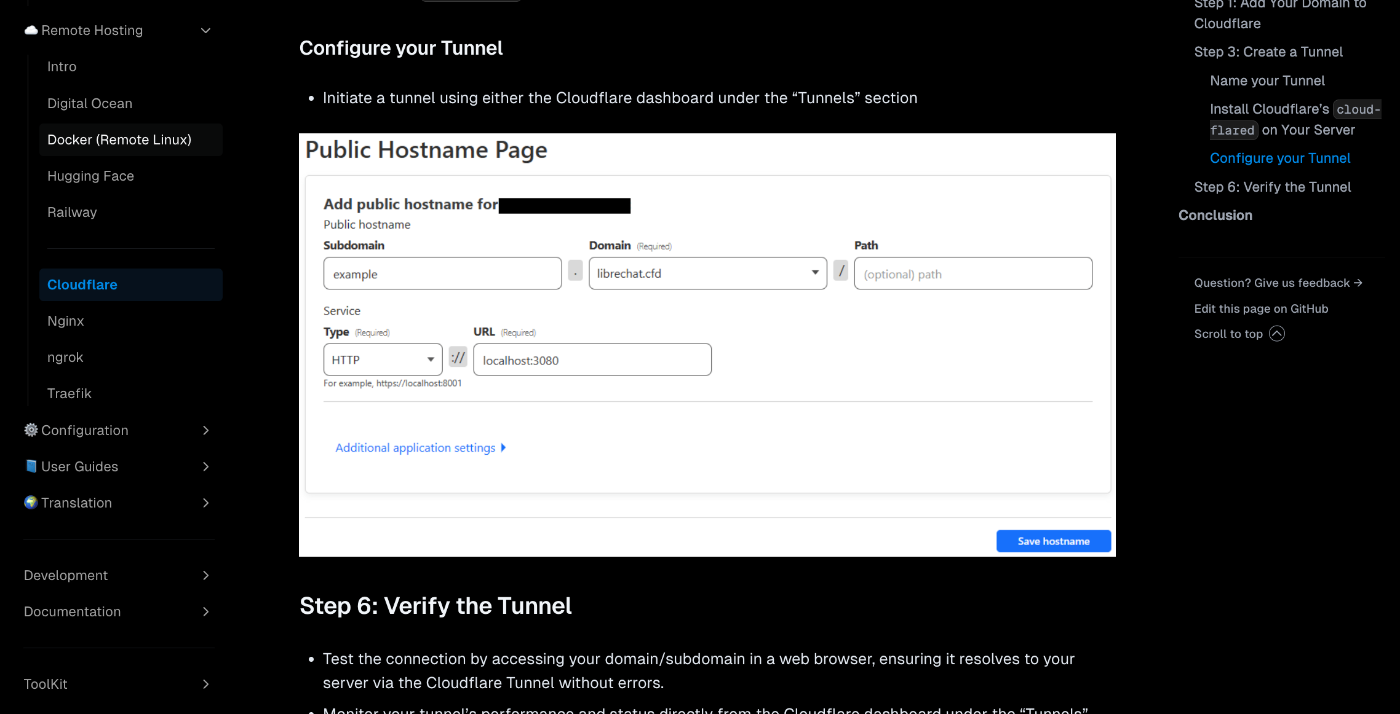Open the librechat.cfd Domain dropdown
This screenshot has height=714, width=1400.
pyautogui.click(x=707, y=274)
